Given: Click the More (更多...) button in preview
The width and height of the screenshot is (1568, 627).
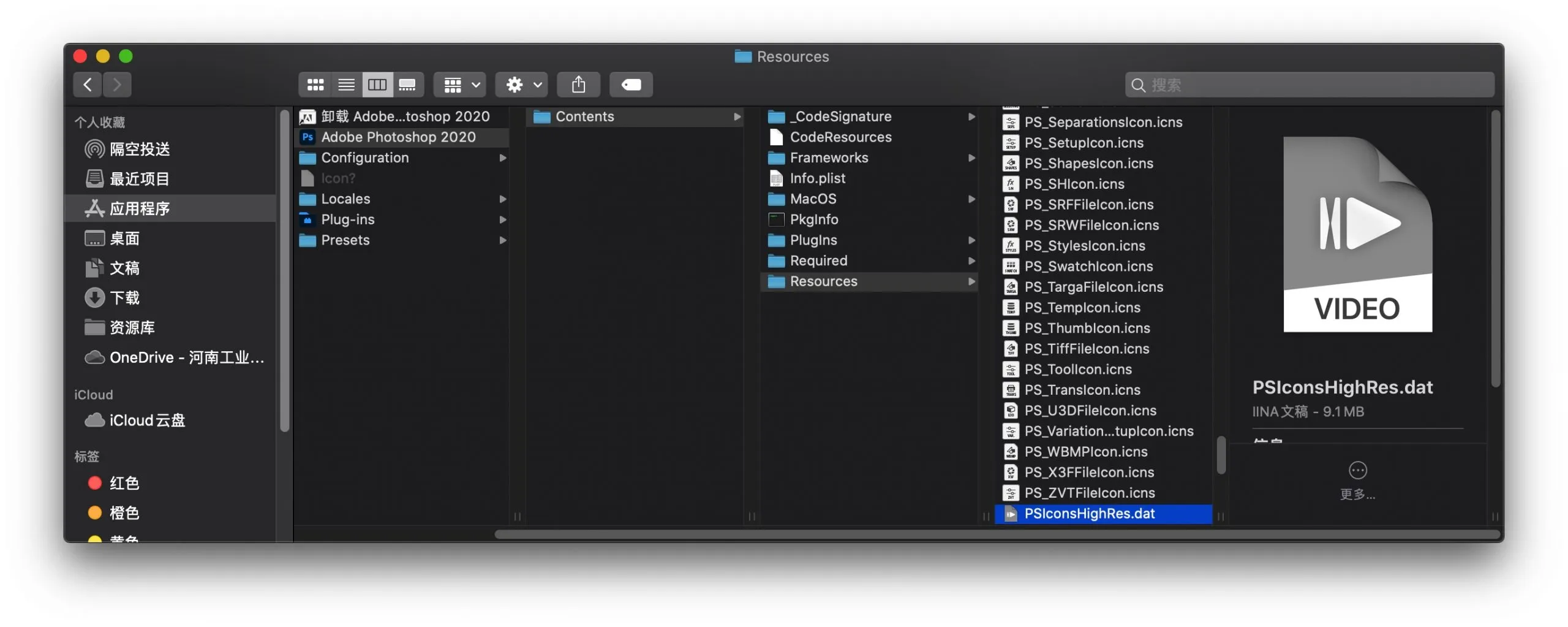Looking at the screenshot, I should click(1357, 481).
